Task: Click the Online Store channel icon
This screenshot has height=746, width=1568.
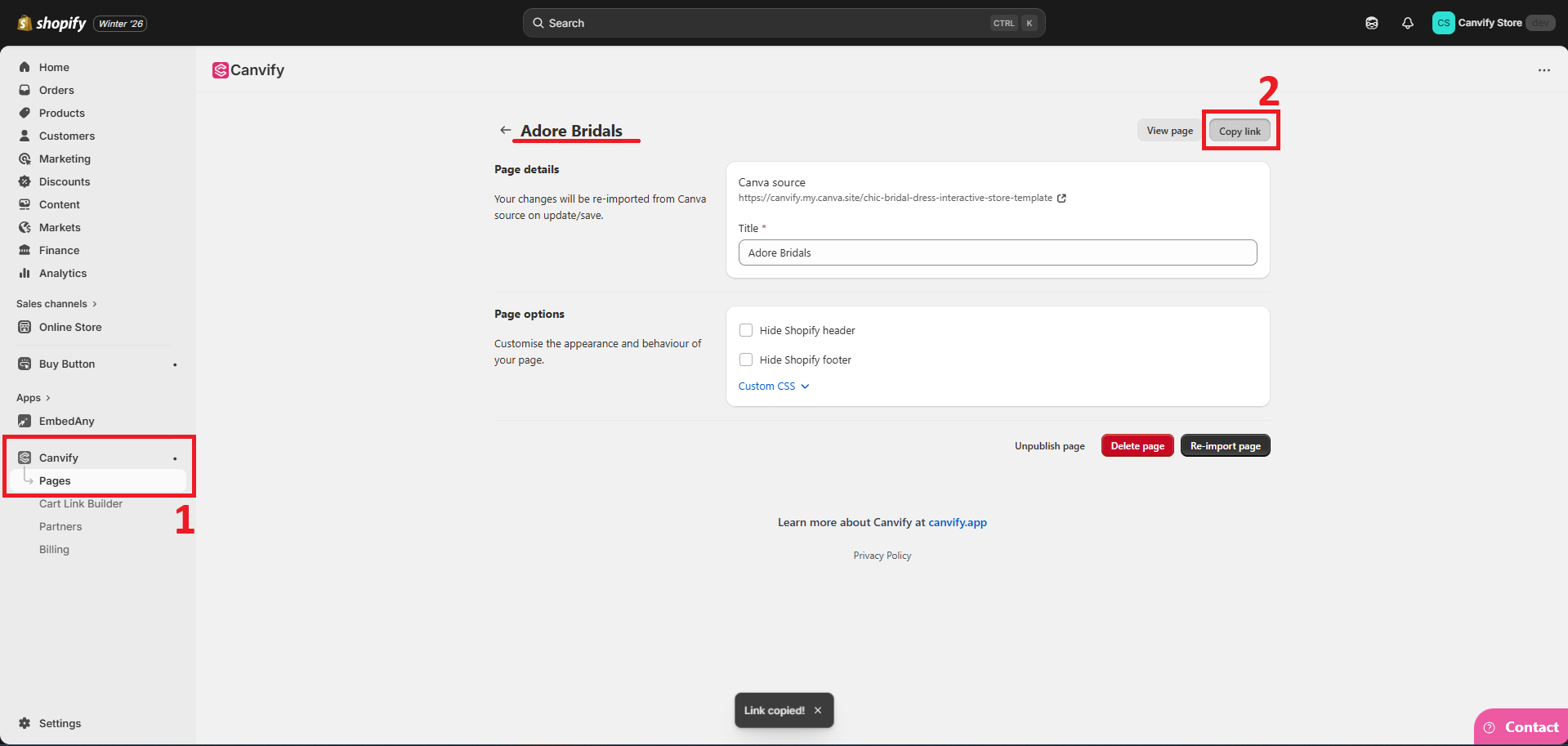Action: [x=25, y=327]
